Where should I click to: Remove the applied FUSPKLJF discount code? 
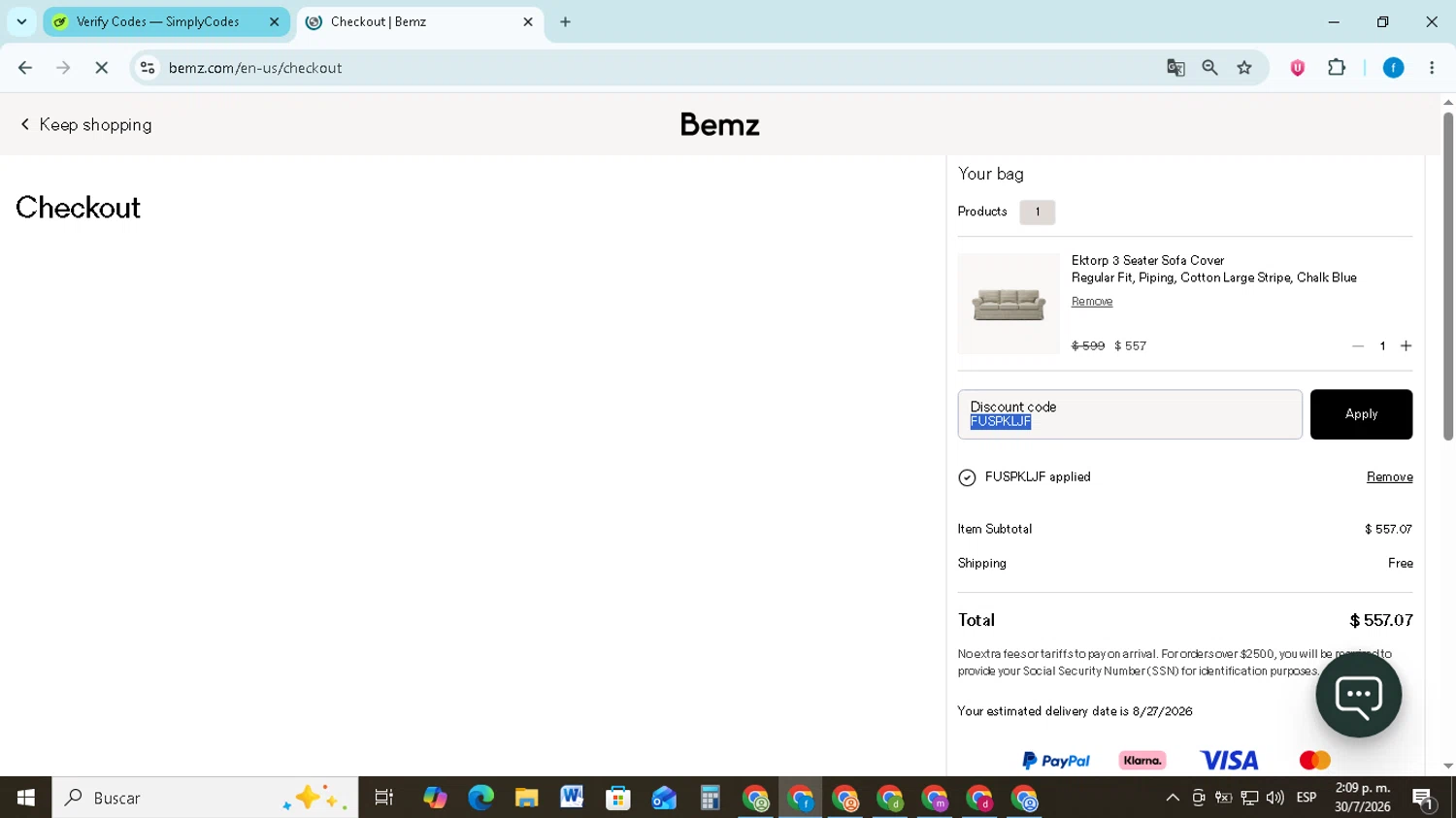(1390, 477)
